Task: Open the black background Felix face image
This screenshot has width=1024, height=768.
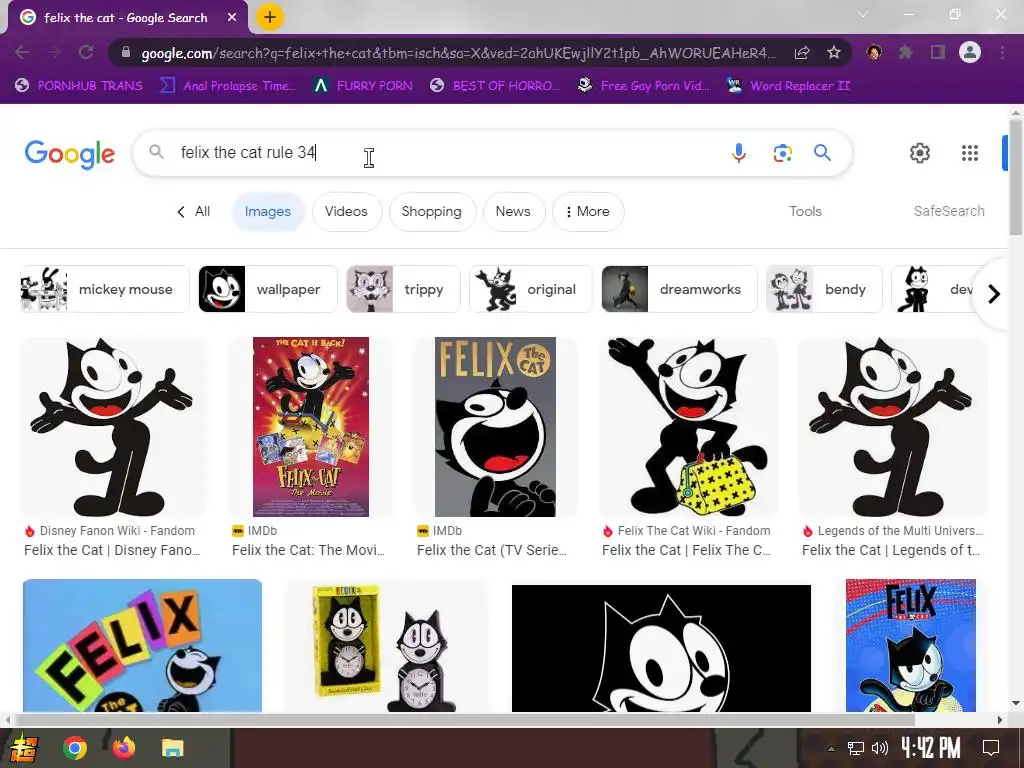Action: tap(661, 648)
